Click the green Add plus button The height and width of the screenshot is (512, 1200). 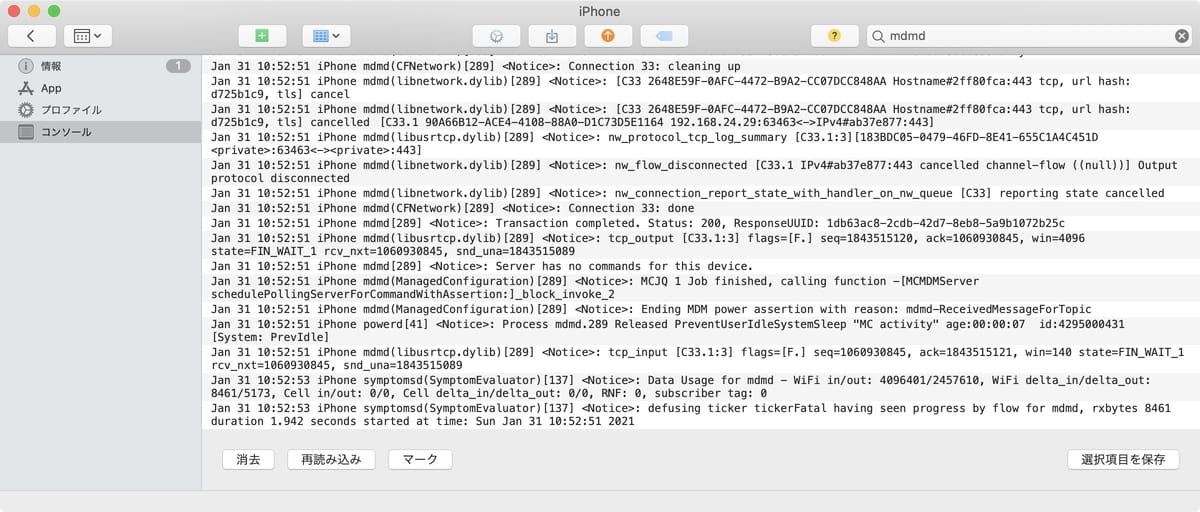(x=262, y=36)
